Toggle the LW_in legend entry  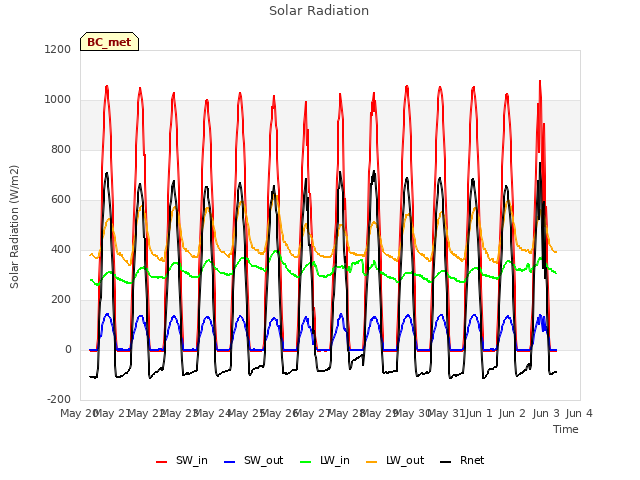click(325, 460)
